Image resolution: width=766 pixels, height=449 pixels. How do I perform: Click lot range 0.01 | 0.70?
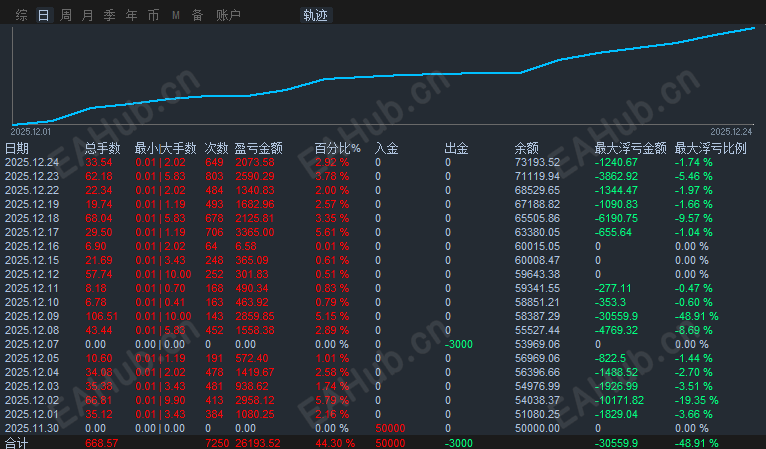tap(160, 289)
